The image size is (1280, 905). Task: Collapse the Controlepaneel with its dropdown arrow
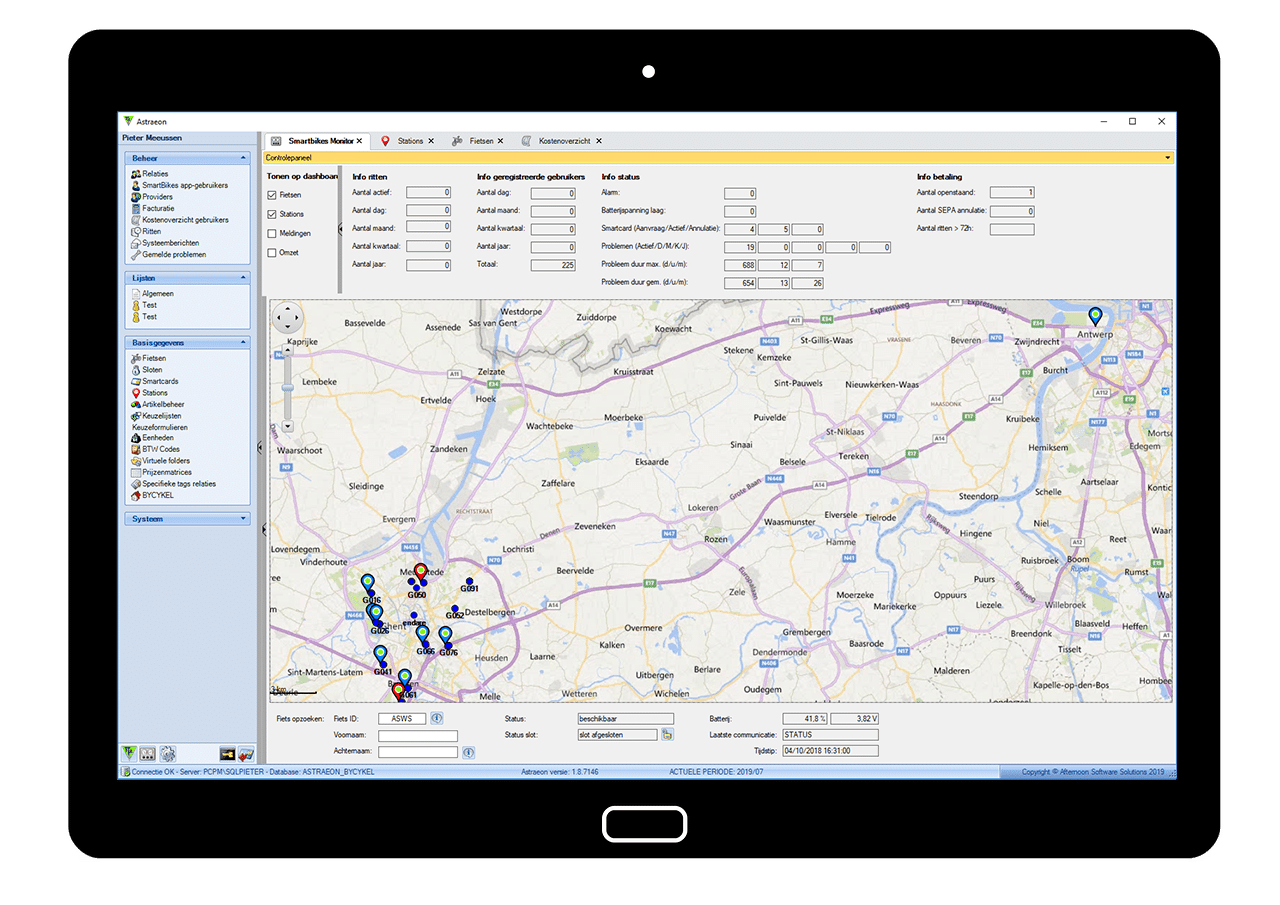click(x=1167, y=158)
